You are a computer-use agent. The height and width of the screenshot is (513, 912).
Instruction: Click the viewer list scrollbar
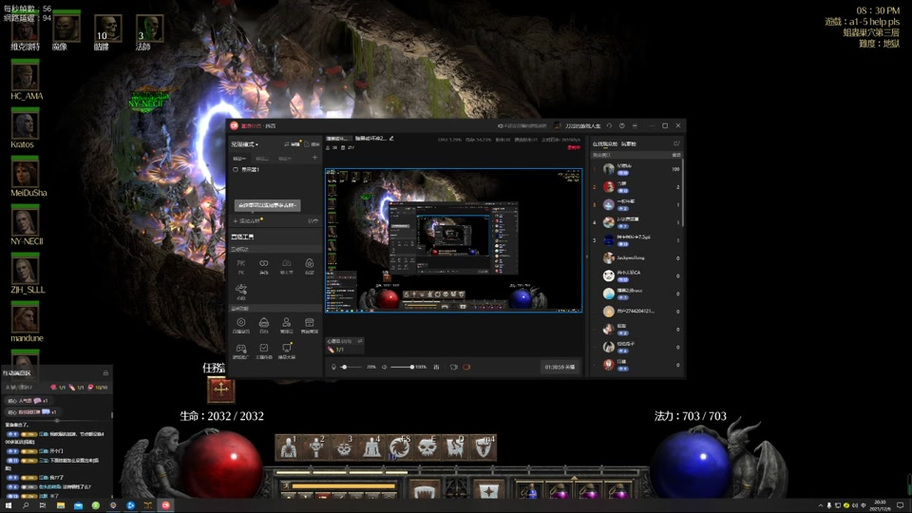(x=682, y=195)
